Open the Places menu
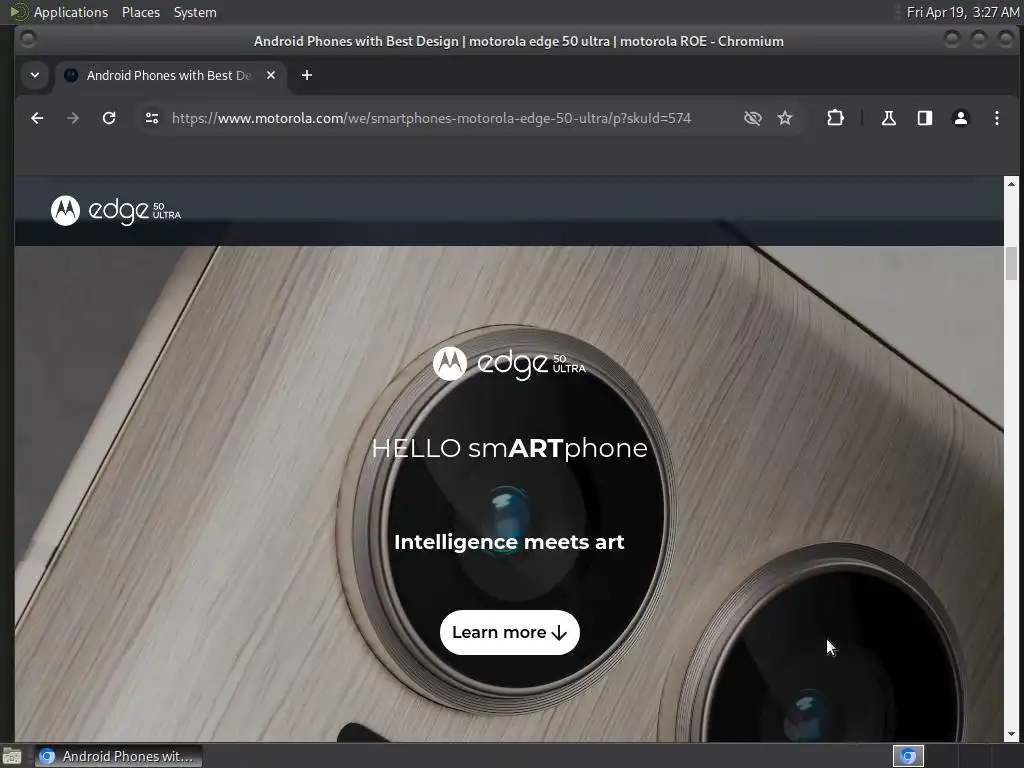Image resolution: width=1024 pixels, height=768 pixels. (x=141, y=12)
